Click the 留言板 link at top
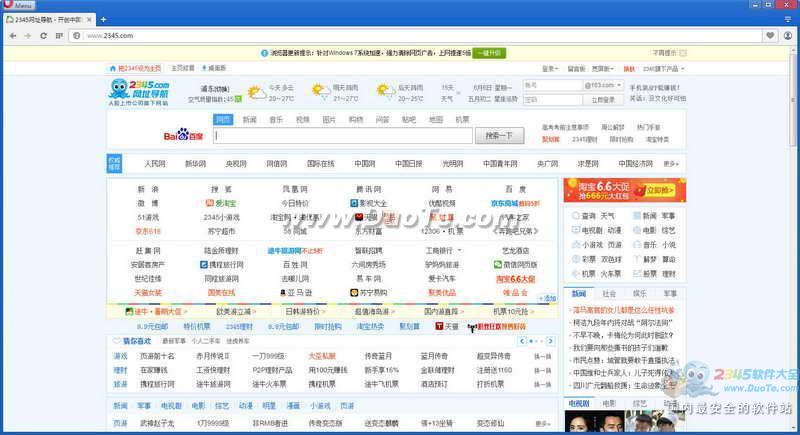800x435 pixels. (576, 68)
